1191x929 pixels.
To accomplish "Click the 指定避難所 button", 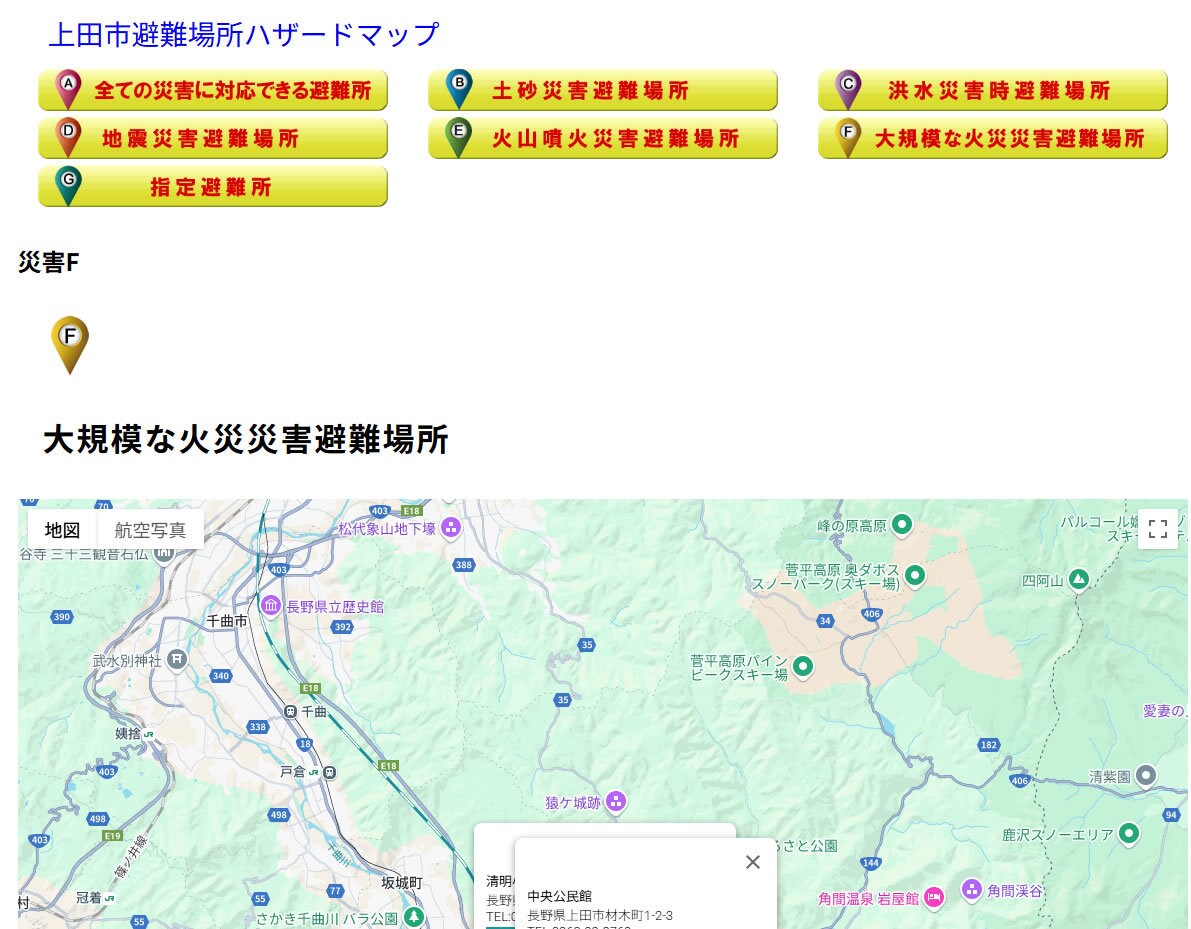I will pyautogui.click(x=213, y=186).
